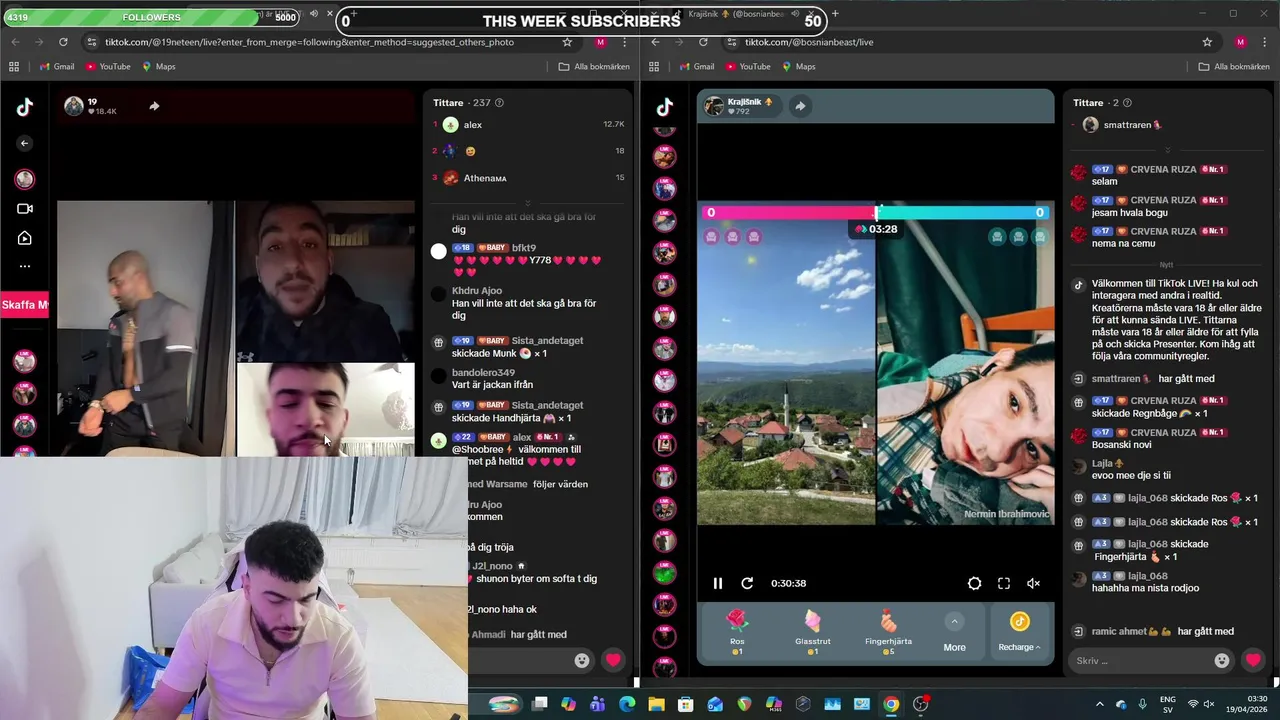Click emoji button in left chat input
The height and width of the screenshot is (720, 1280).
click(x=582, y=660)
